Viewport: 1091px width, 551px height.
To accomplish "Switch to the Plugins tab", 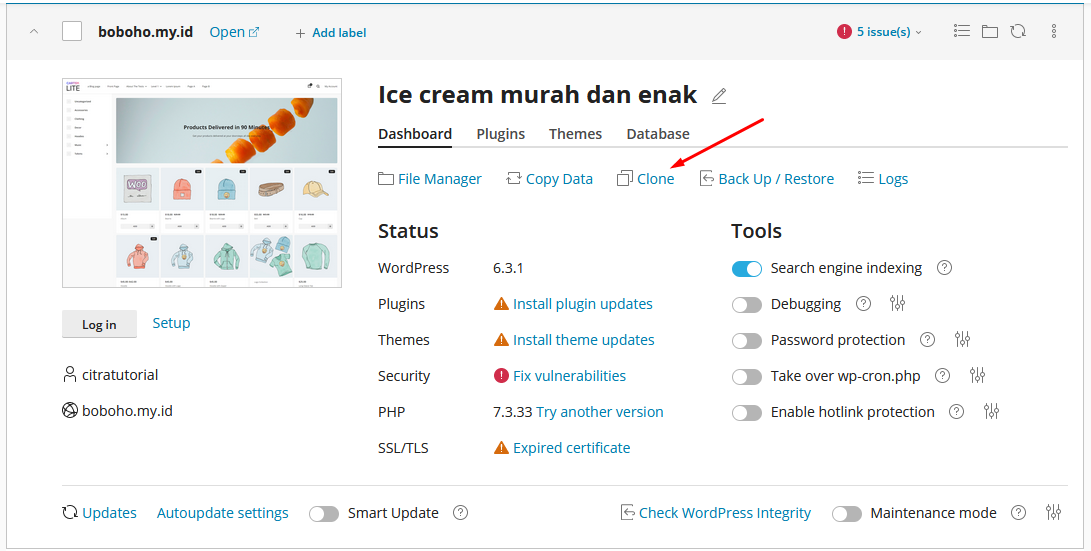I will click(500, 134).
